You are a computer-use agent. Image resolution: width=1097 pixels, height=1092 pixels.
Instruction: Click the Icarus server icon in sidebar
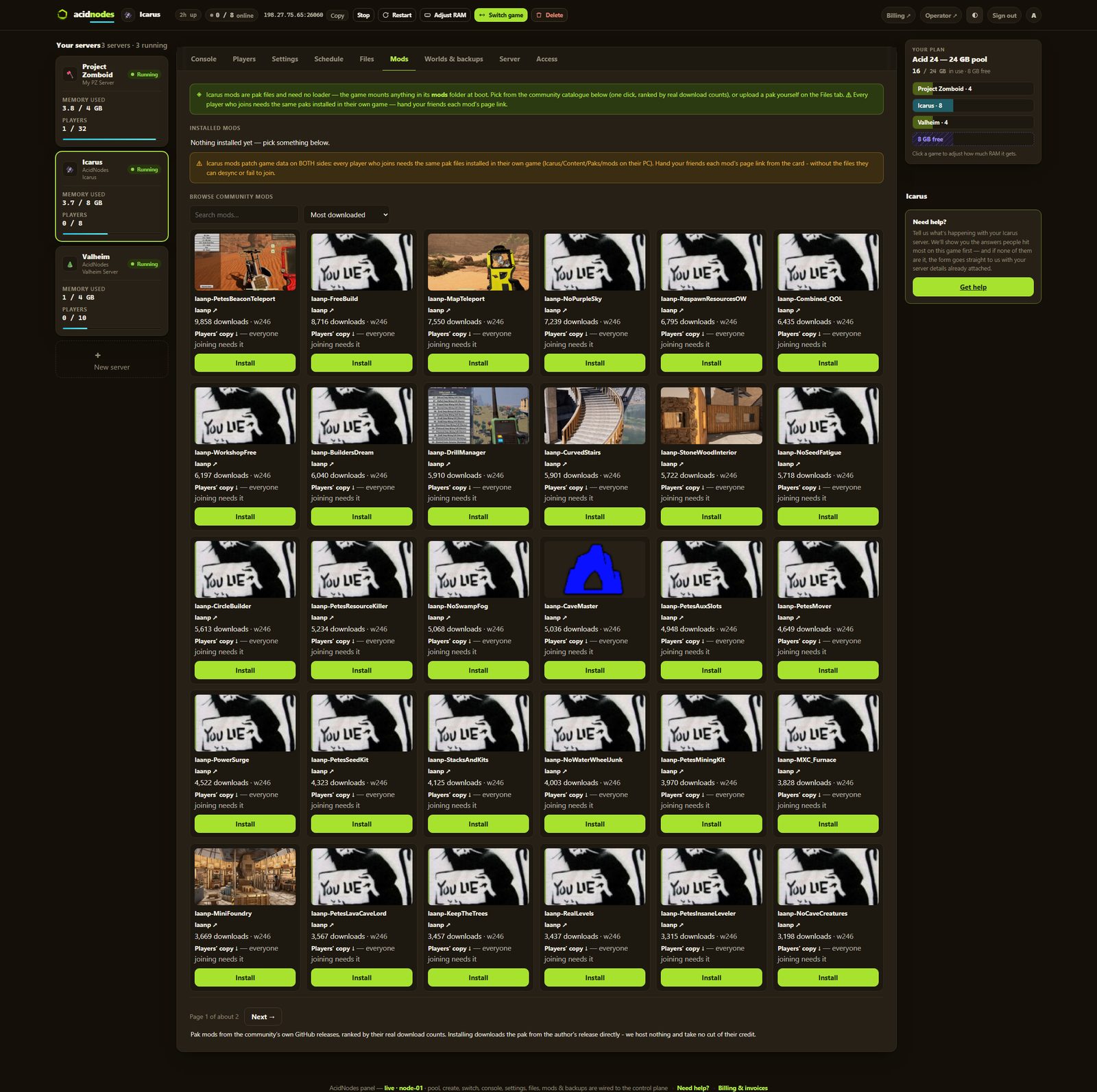70,169
